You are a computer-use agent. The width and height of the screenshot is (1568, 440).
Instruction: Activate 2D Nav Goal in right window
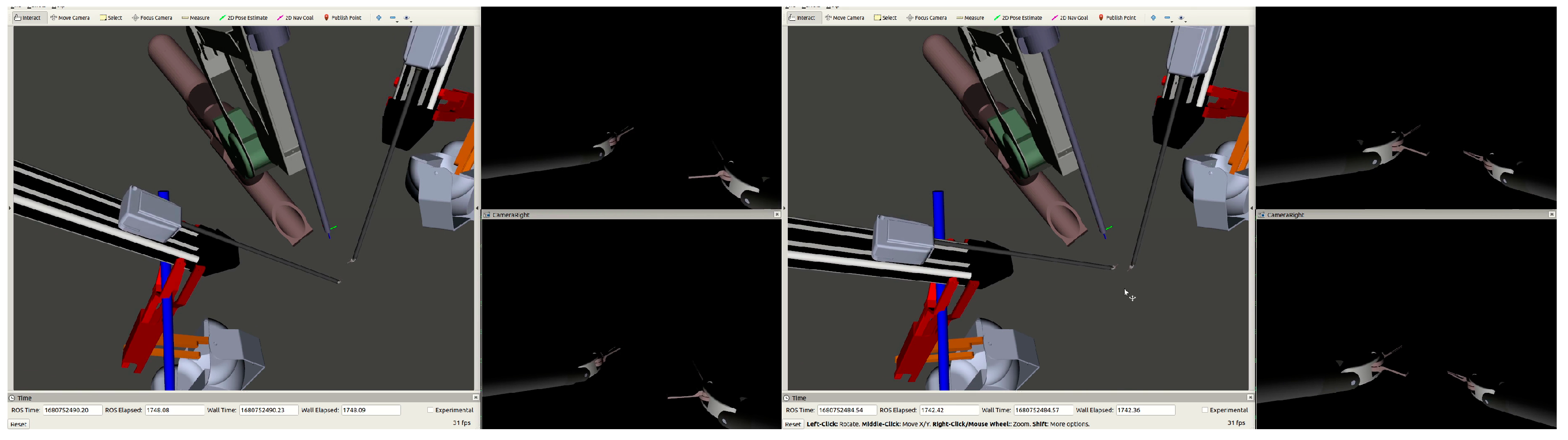click(1070, 17)
